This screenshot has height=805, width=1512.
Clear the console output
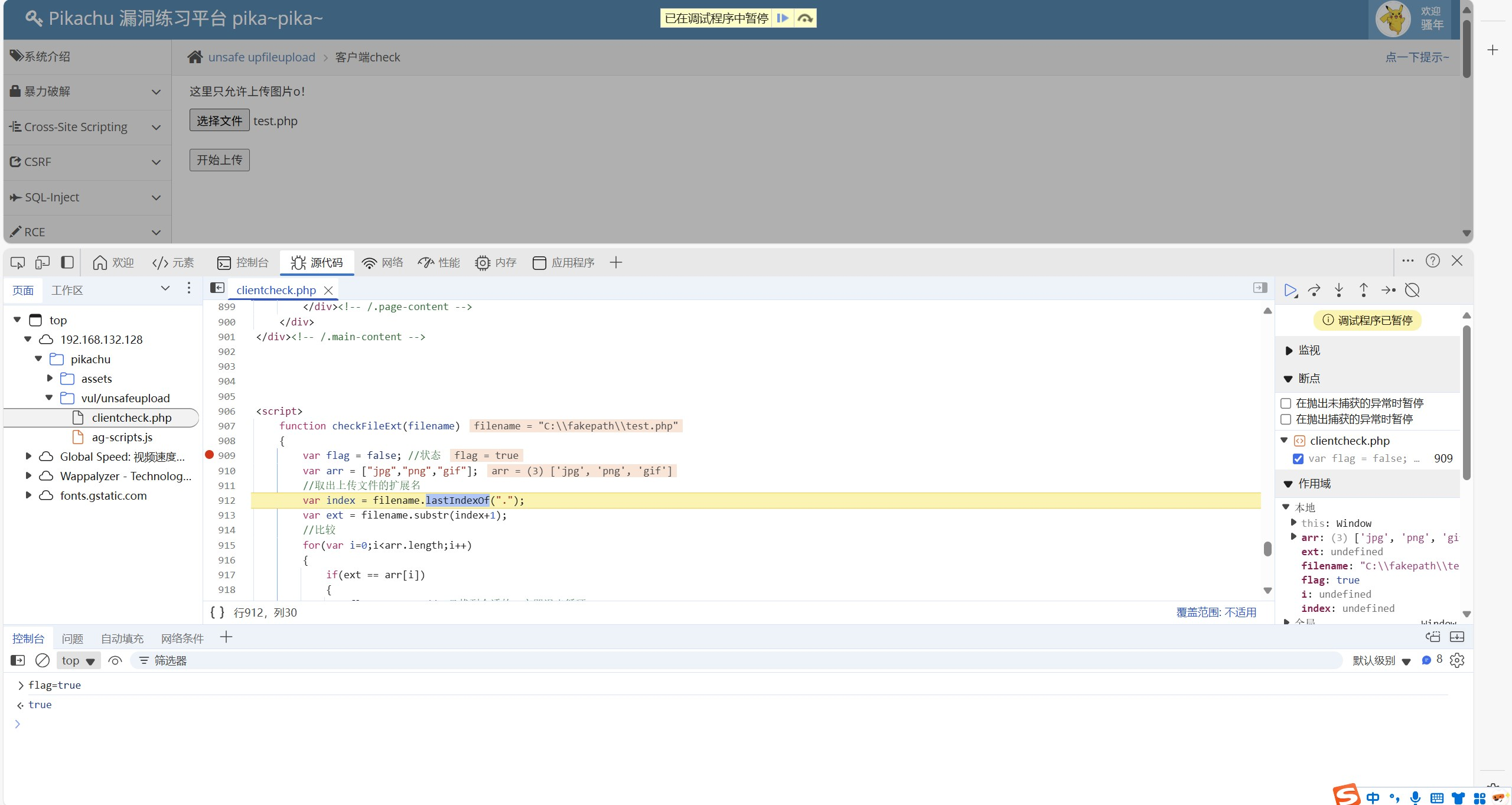(43, 660)
